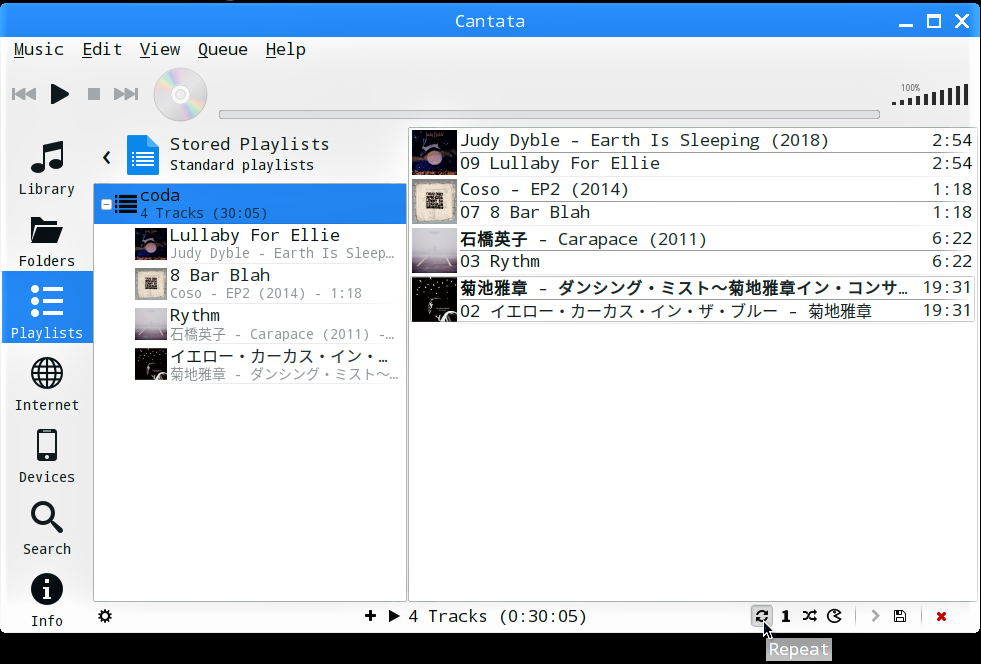Open the Edit menu
The width and height of the screenshot is (981, 664).
(x=102, y=49)
